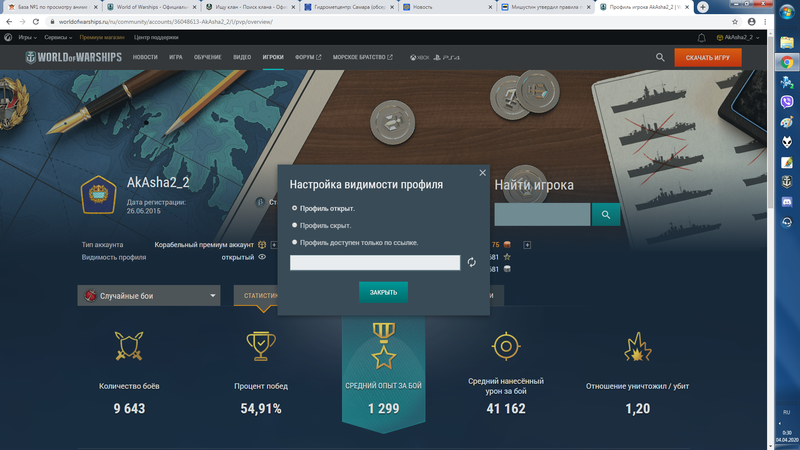Click the AkAsha2_2 clan emblem
This screenshot has height=450, width=800.
click(98, 194)
